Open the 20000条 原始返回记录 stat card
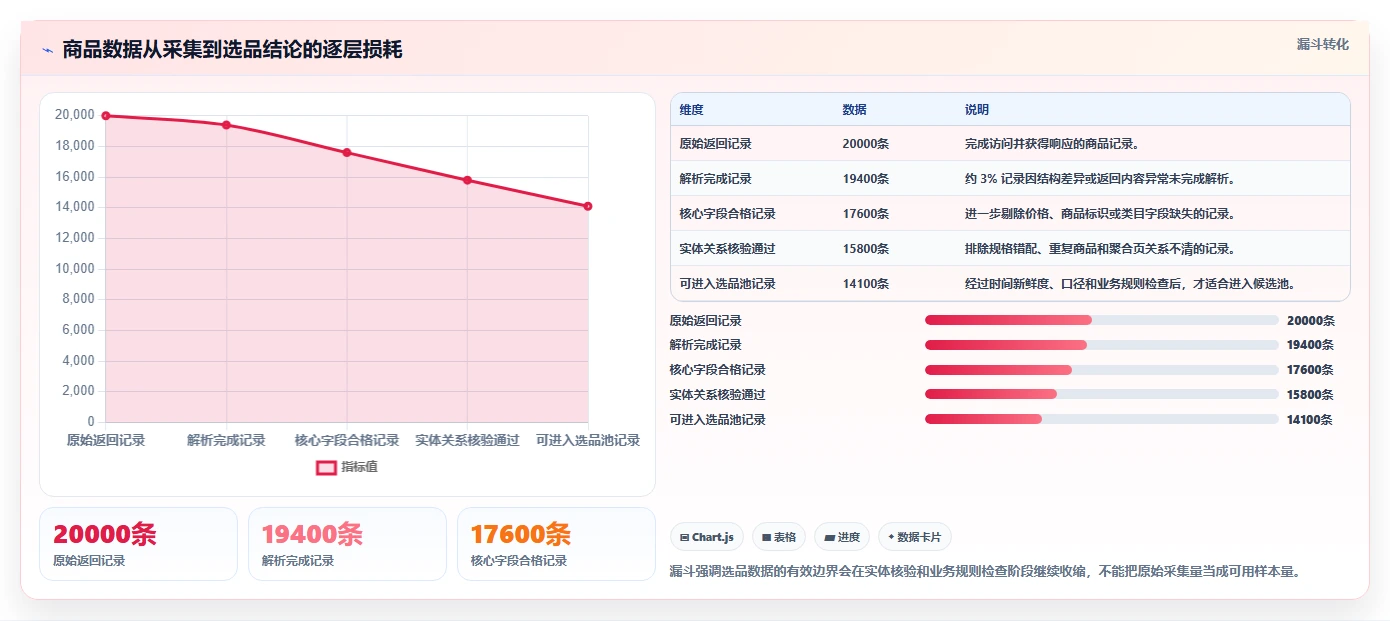 [138, 544]
